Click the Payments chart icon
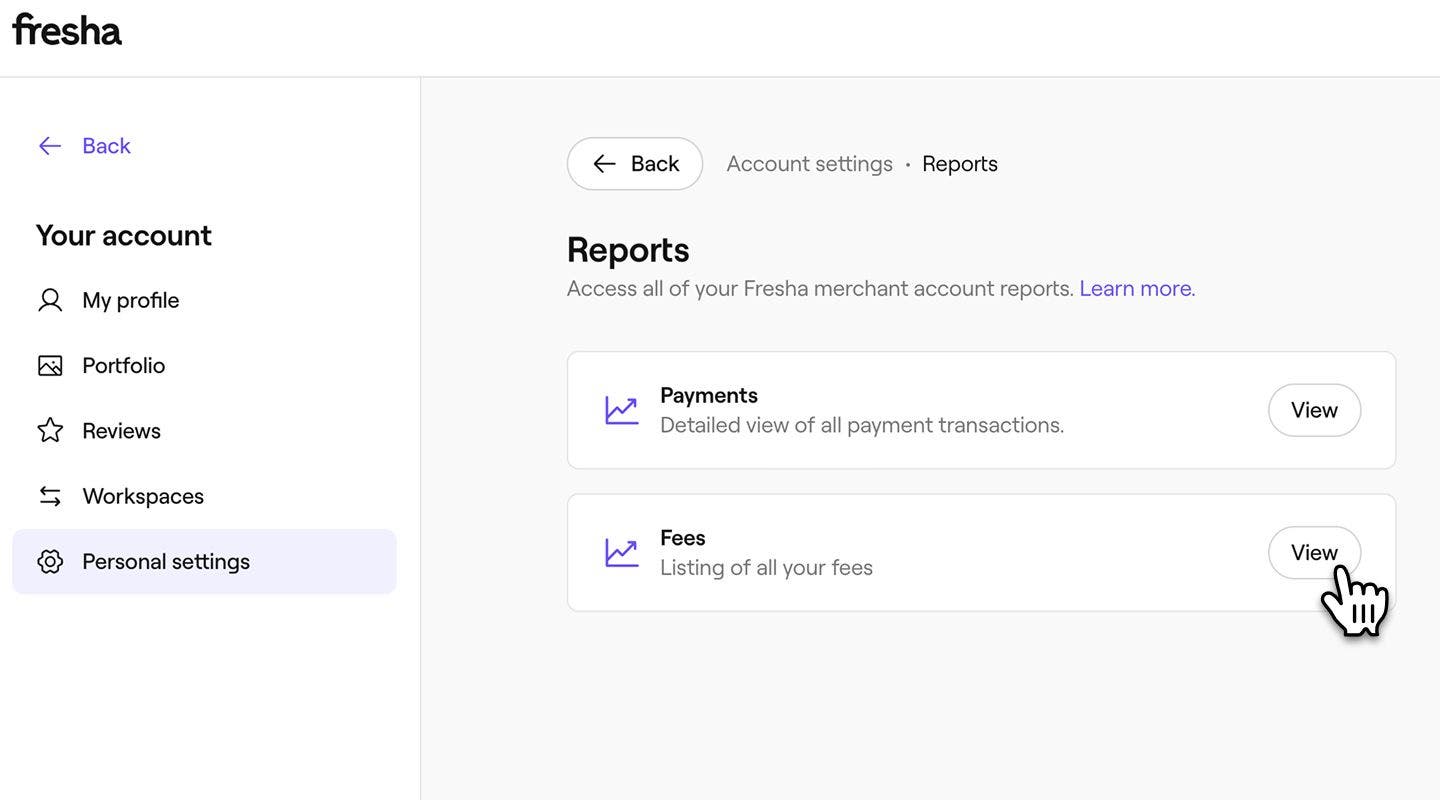This screenshot has height=800, width=1440. 621,410
